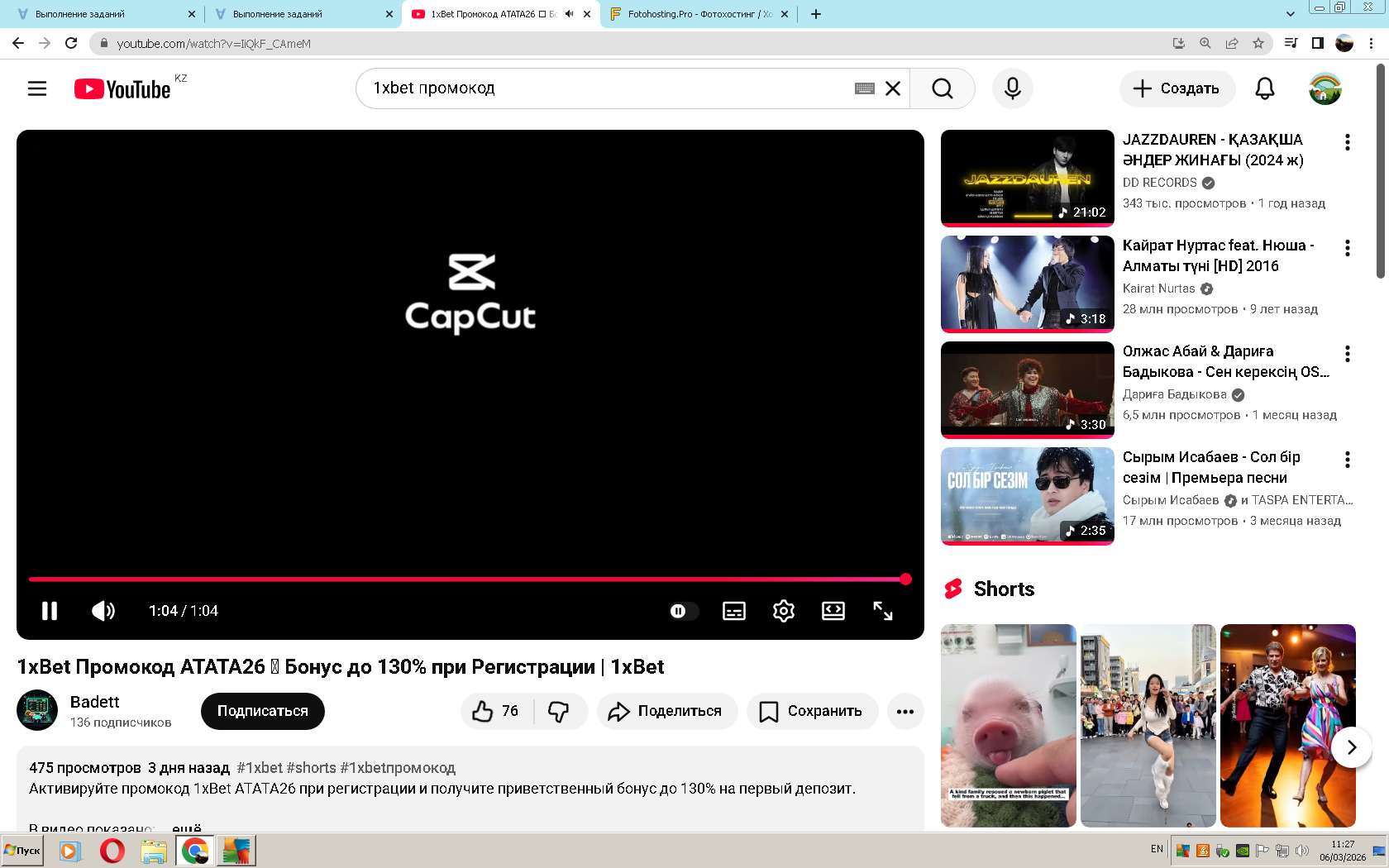
Task: Open options menu for JAZZDAUREN video
Action: click(1348, 142)
